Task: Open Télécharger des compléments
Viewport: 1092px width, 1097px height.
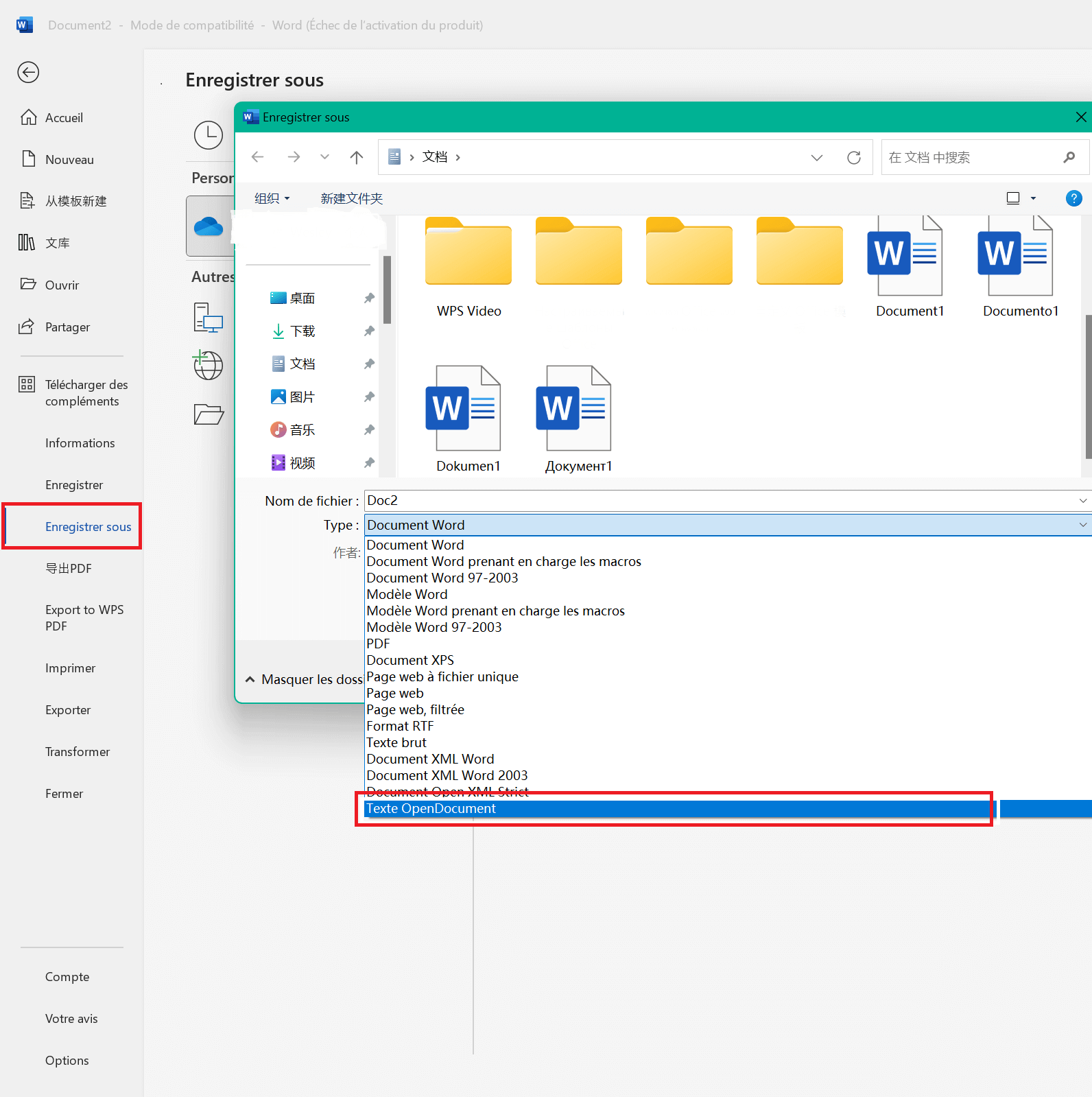Action: point(86,393)
